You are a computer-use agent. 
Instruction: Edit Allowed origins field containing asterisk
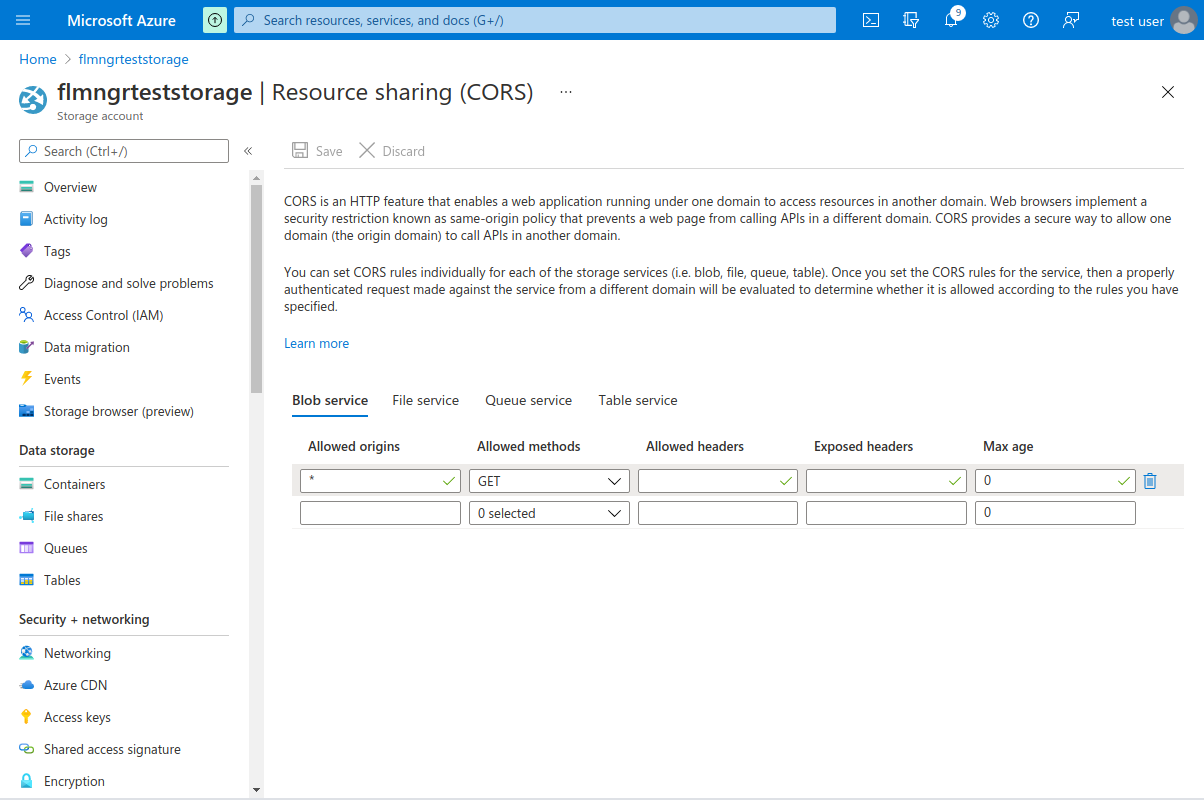click(x=380, y=481)
